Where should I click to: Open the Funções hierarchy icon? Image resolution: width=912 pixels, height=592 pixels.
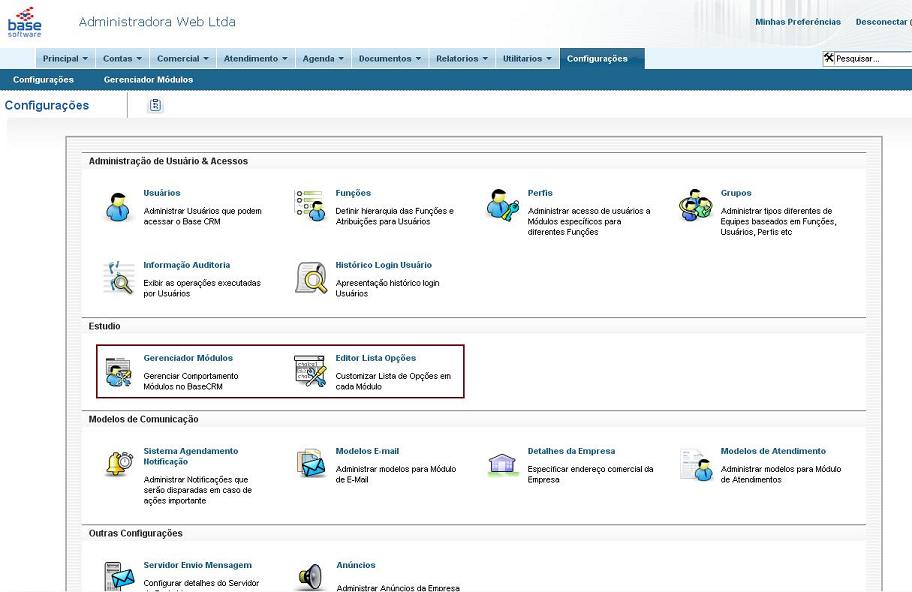(x=310, y=205)
